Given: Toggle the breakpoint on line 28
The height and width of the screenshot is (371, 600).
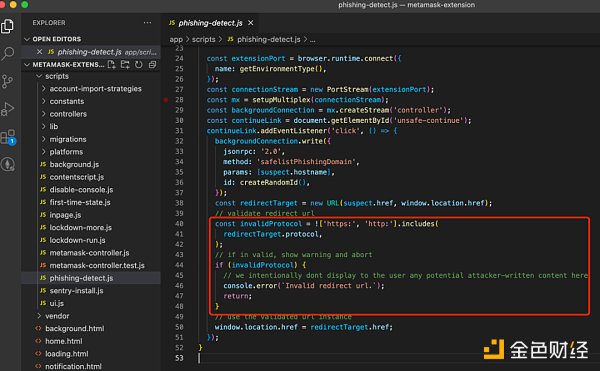Looking at the screenshot, I should (x=166, y=100).
